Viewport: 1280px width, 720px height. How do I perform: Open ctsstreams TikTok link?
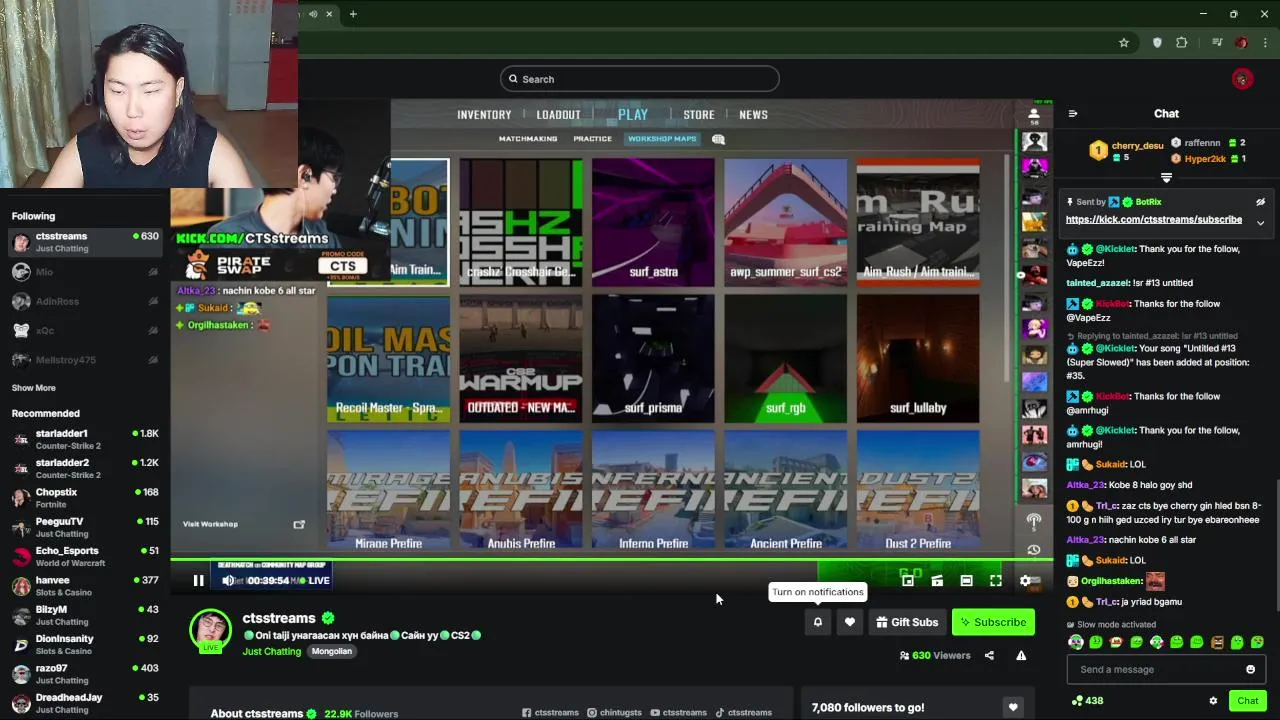[x=743, y=713]
